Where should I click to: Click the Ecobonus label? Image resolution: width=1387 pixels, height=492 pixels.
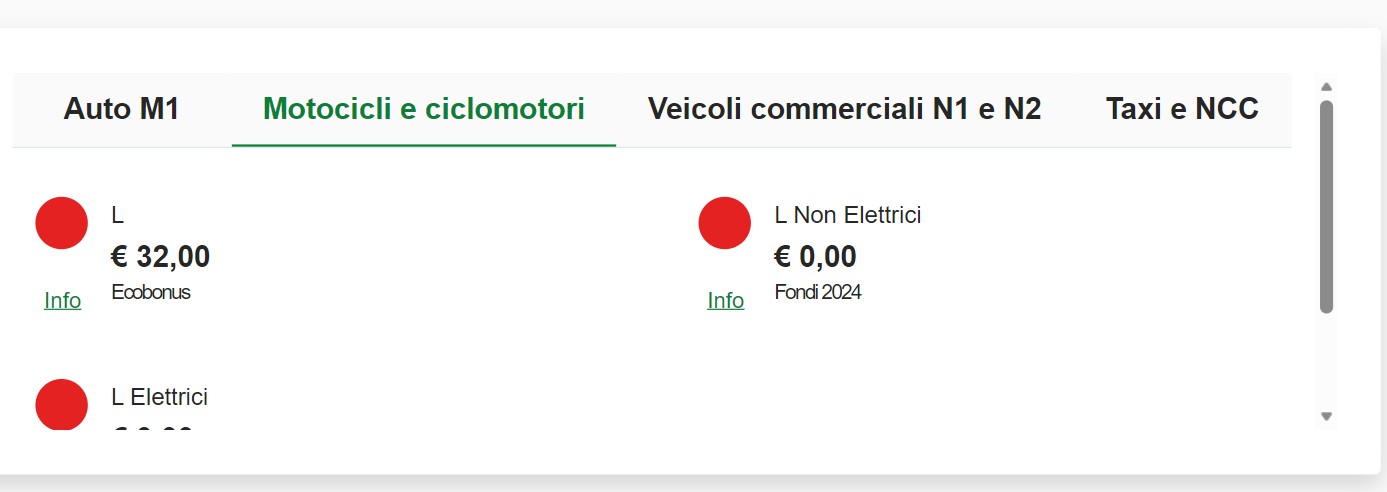point(151,293)
